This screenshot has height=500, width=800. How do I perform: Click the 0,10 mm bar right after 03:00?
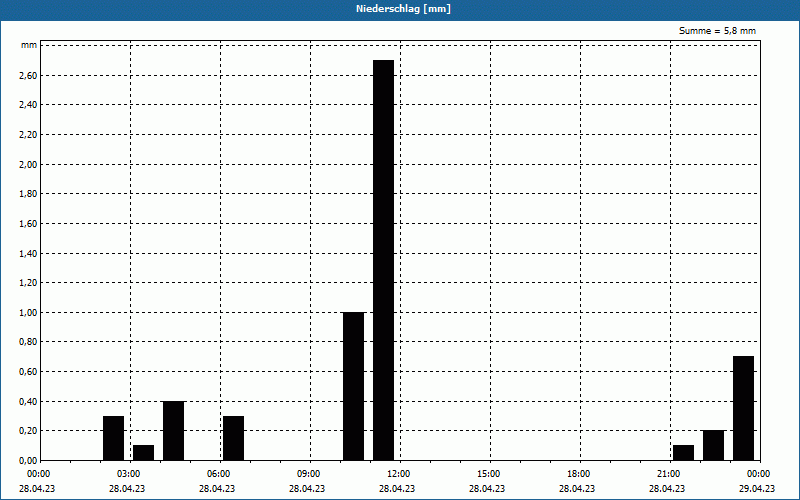click(x=143, y=453)
